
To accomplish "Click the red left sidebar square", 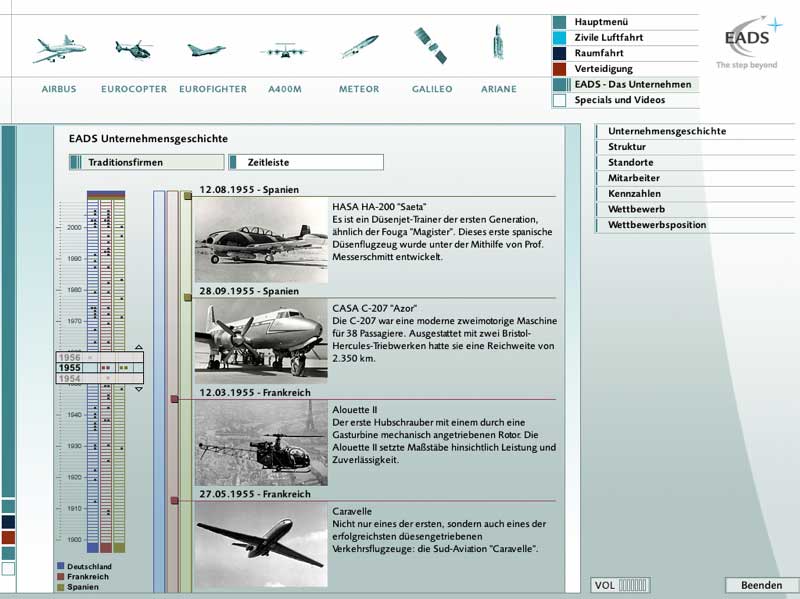I will pos(8,537).
